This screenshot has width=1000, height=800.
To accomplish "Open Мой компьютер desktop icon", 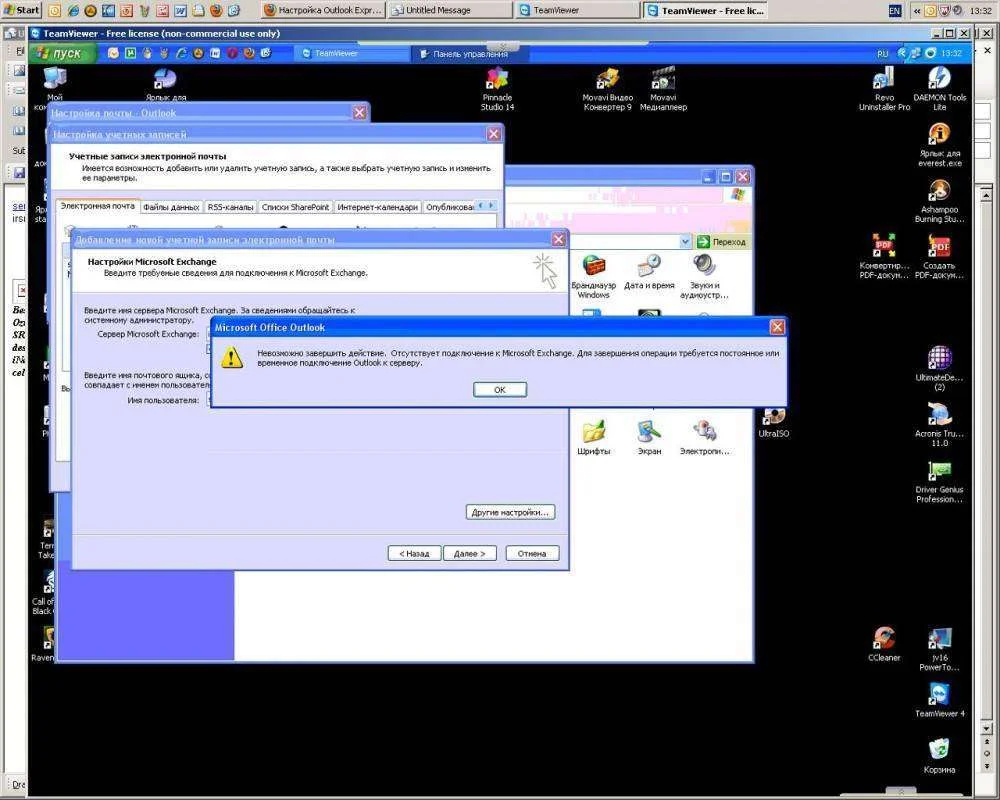I will [x=55, y=86].
